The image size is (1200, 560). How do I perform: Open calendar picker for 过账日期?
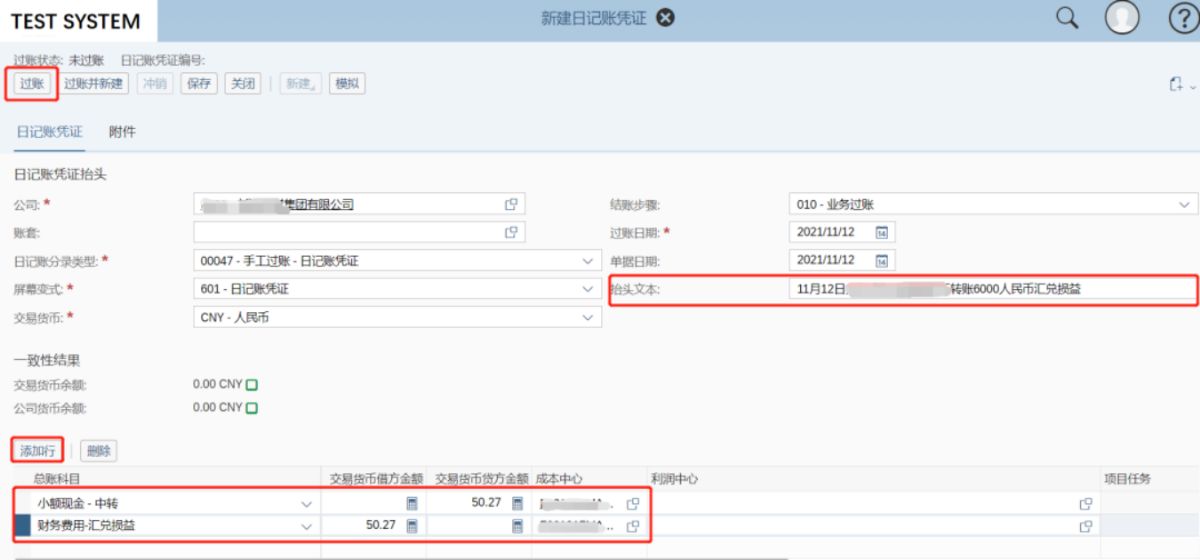point(882,232)
